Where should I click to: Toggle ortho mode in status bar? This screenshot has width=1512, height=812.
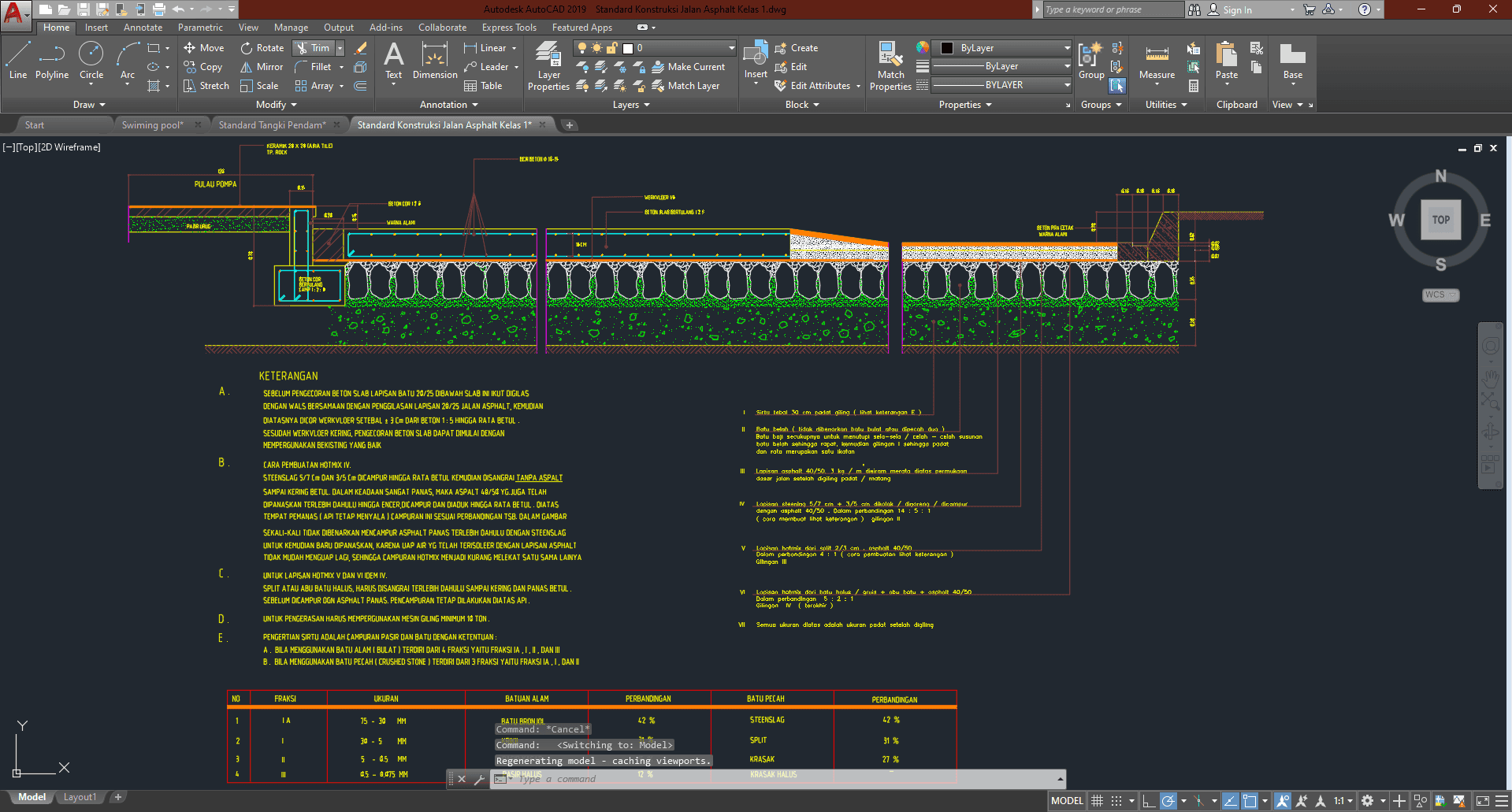tap(1149, 801)
